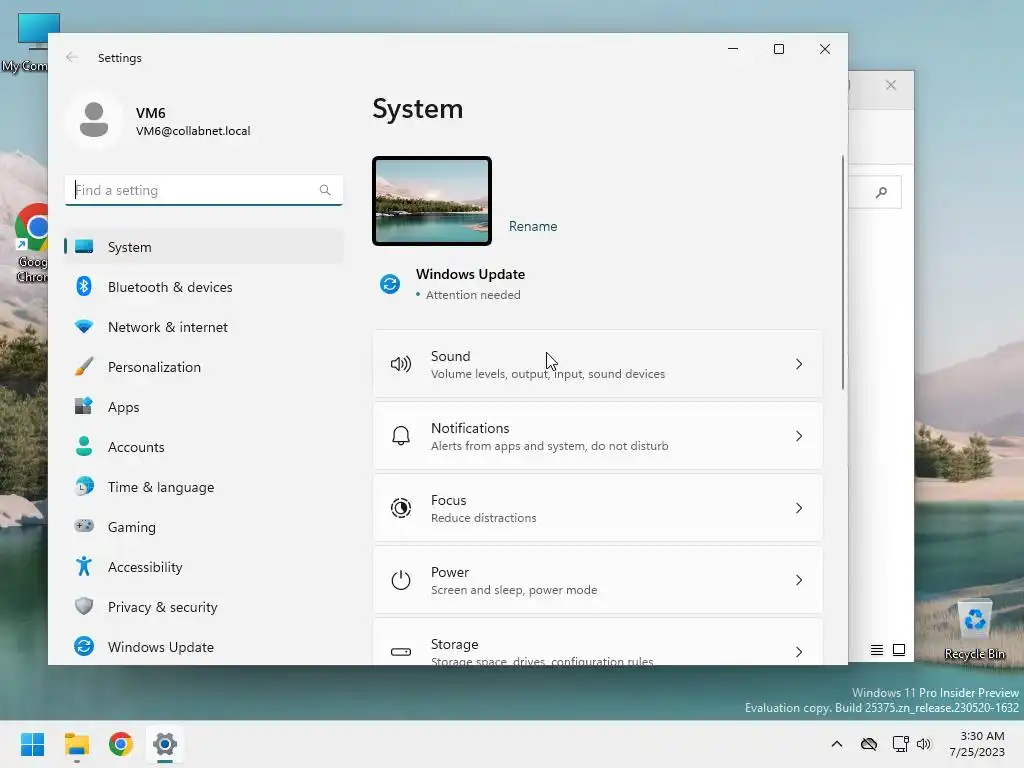The image size is (1024, 768).
Task: Click the Gaming controller icon
Action: (84, 526)
